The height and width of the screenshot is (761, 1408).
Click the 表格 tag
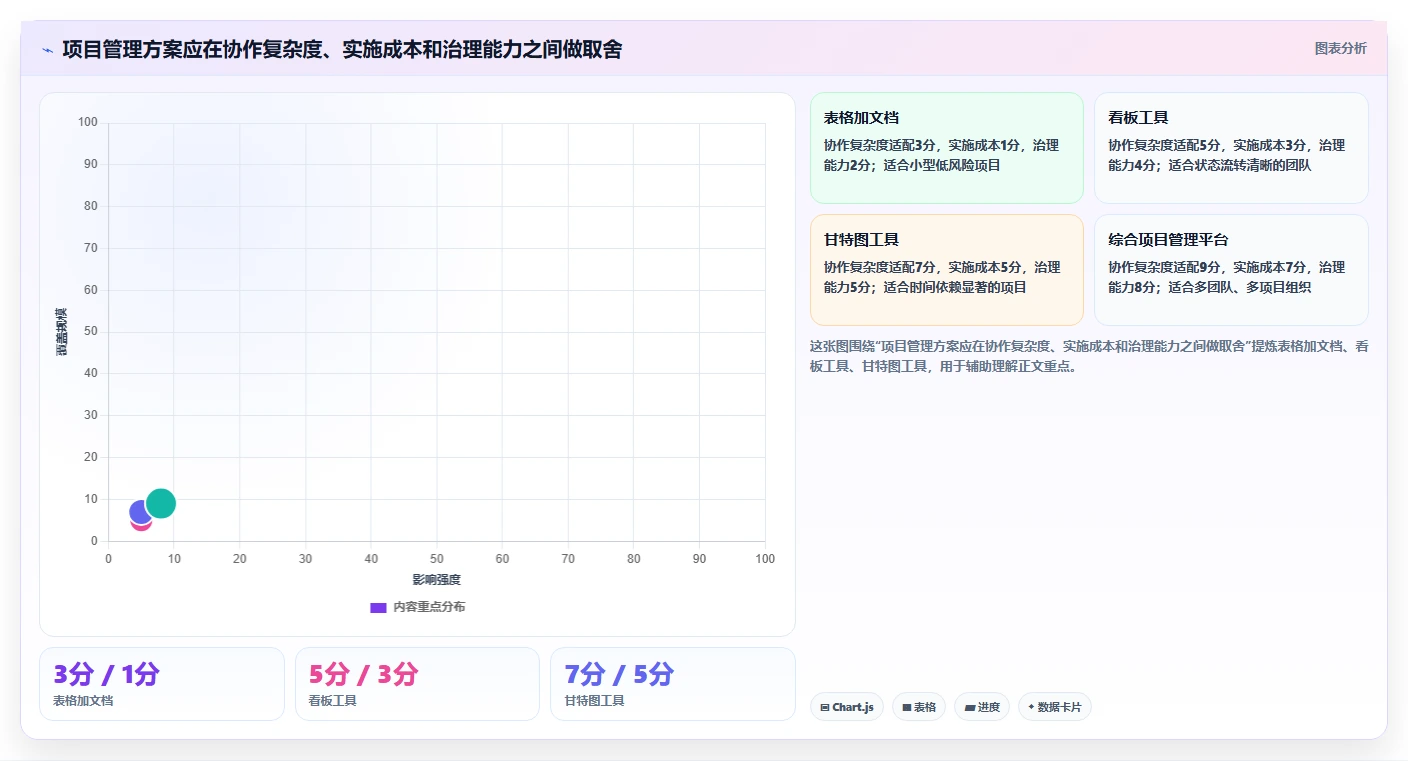coord(919,707)
